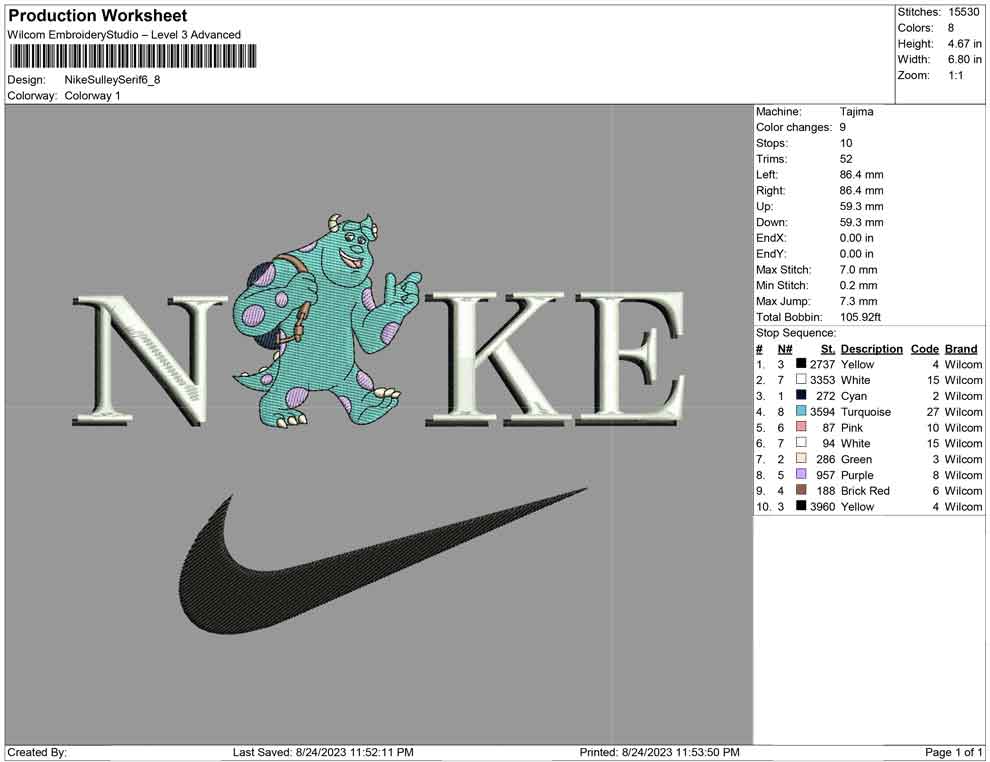This screenshot has width=990, height=762.
Task: Click the Trims value 52
Action: tap(846, 159)
